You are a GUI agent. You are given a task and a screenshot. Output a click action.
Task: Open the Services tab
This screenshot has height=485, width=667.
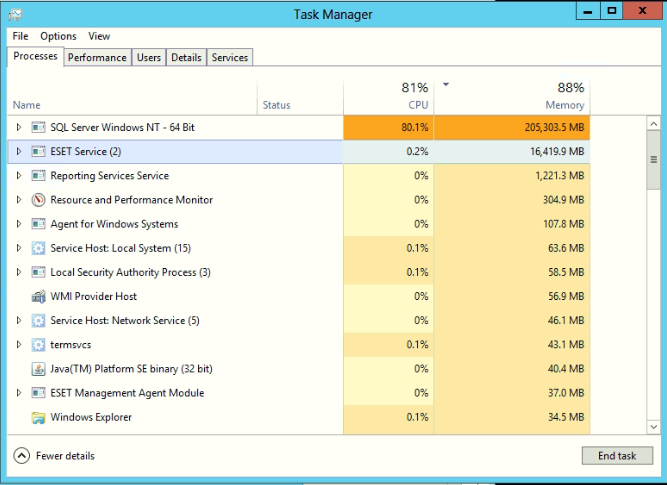pos(229,58)
